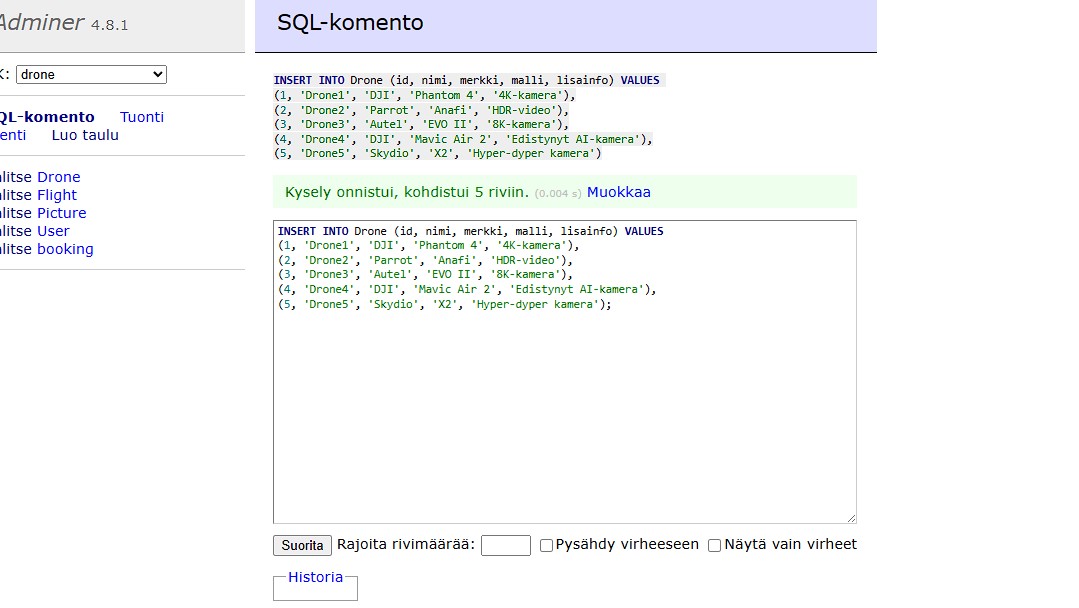Open the Drone table structure
This screenshot has height=608, width=1079.
[58, 177]
